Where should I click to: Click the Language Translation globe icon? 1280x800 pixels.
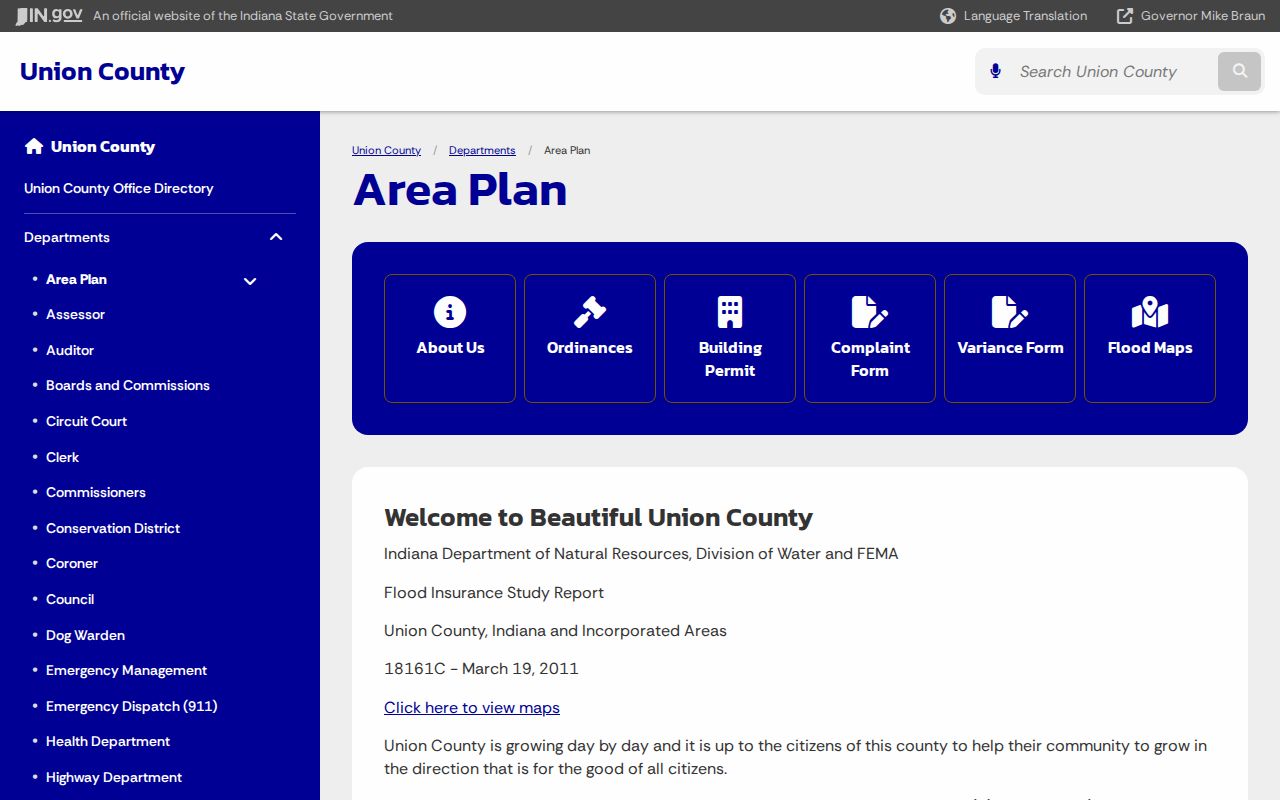tap(948, 16)
